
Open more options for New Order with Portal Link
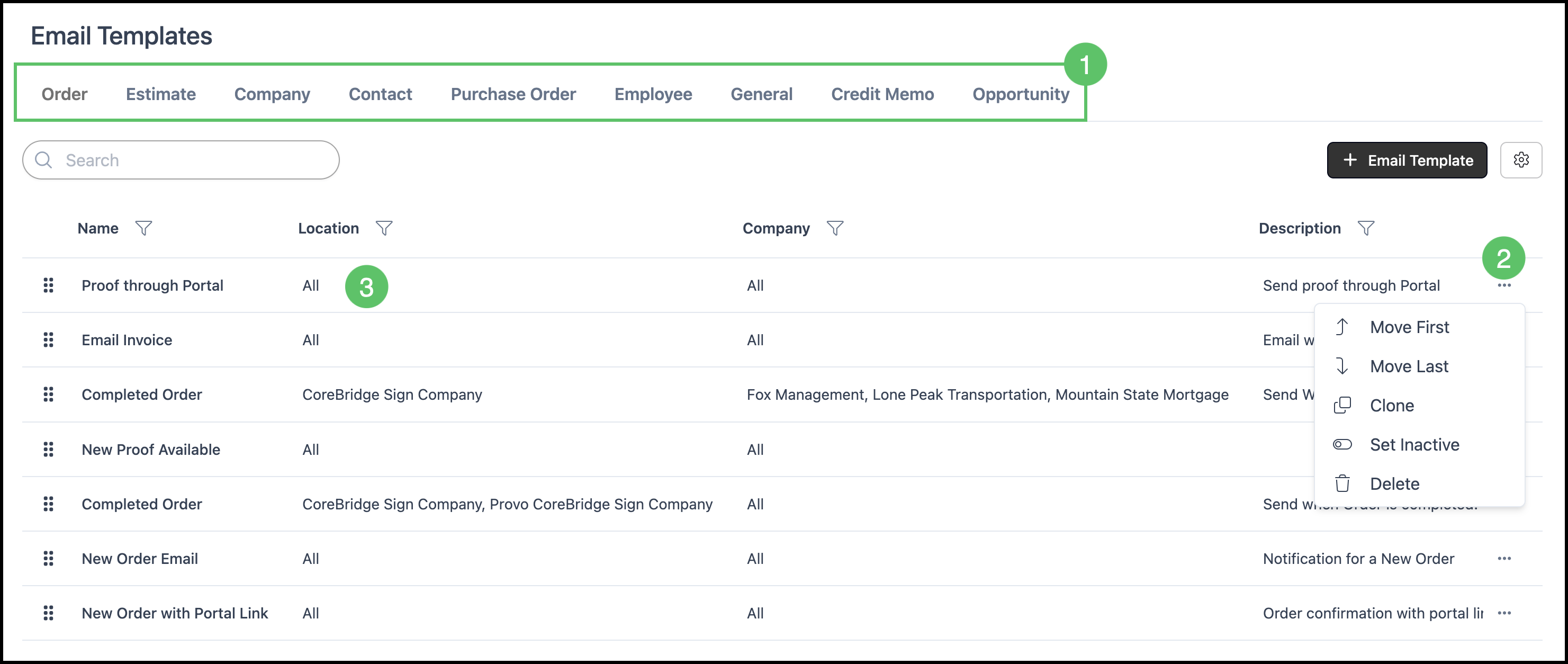1504,614
